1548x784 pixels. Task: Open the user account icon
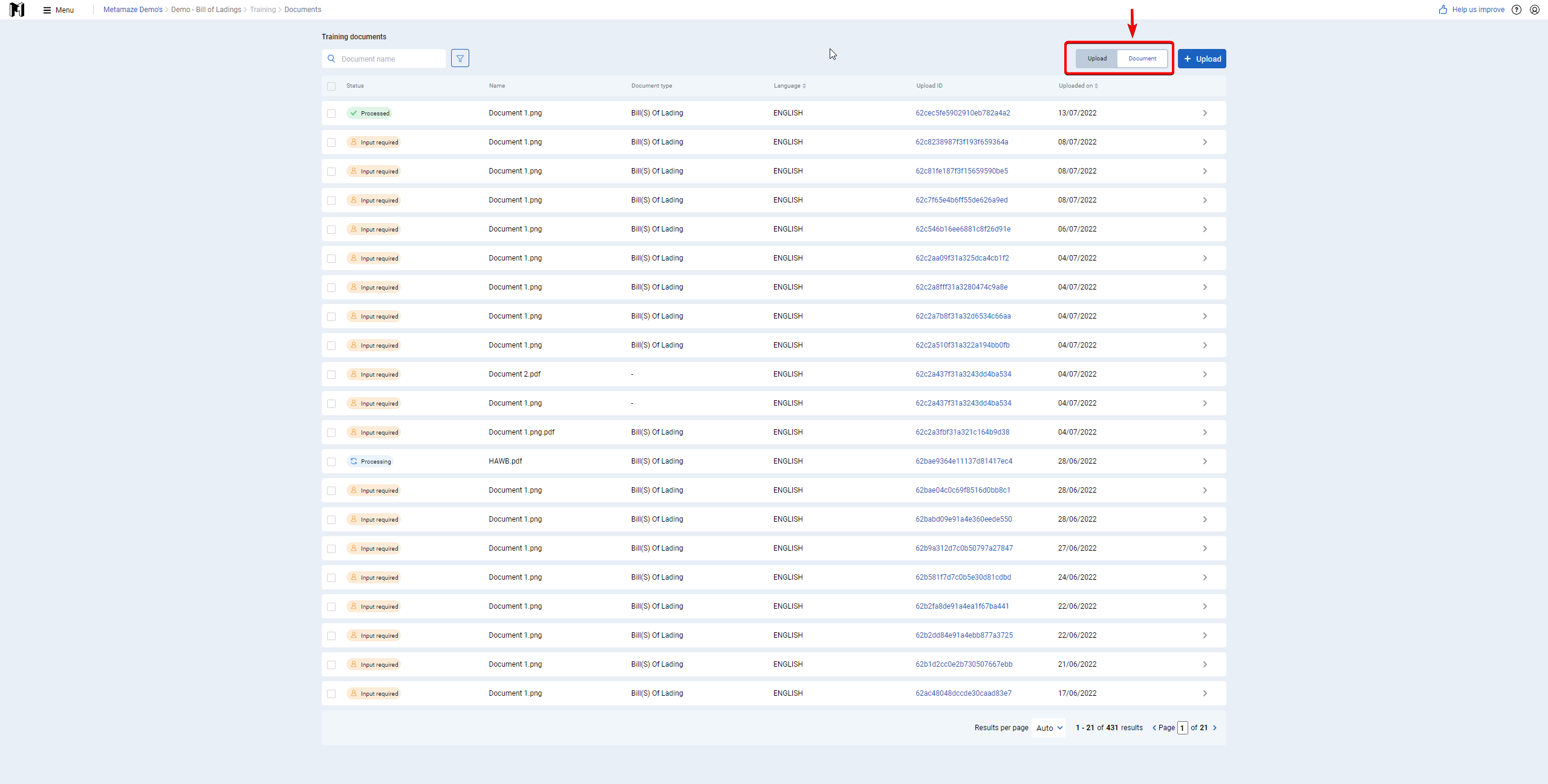pyautogui.click(x=1535, y=10)
